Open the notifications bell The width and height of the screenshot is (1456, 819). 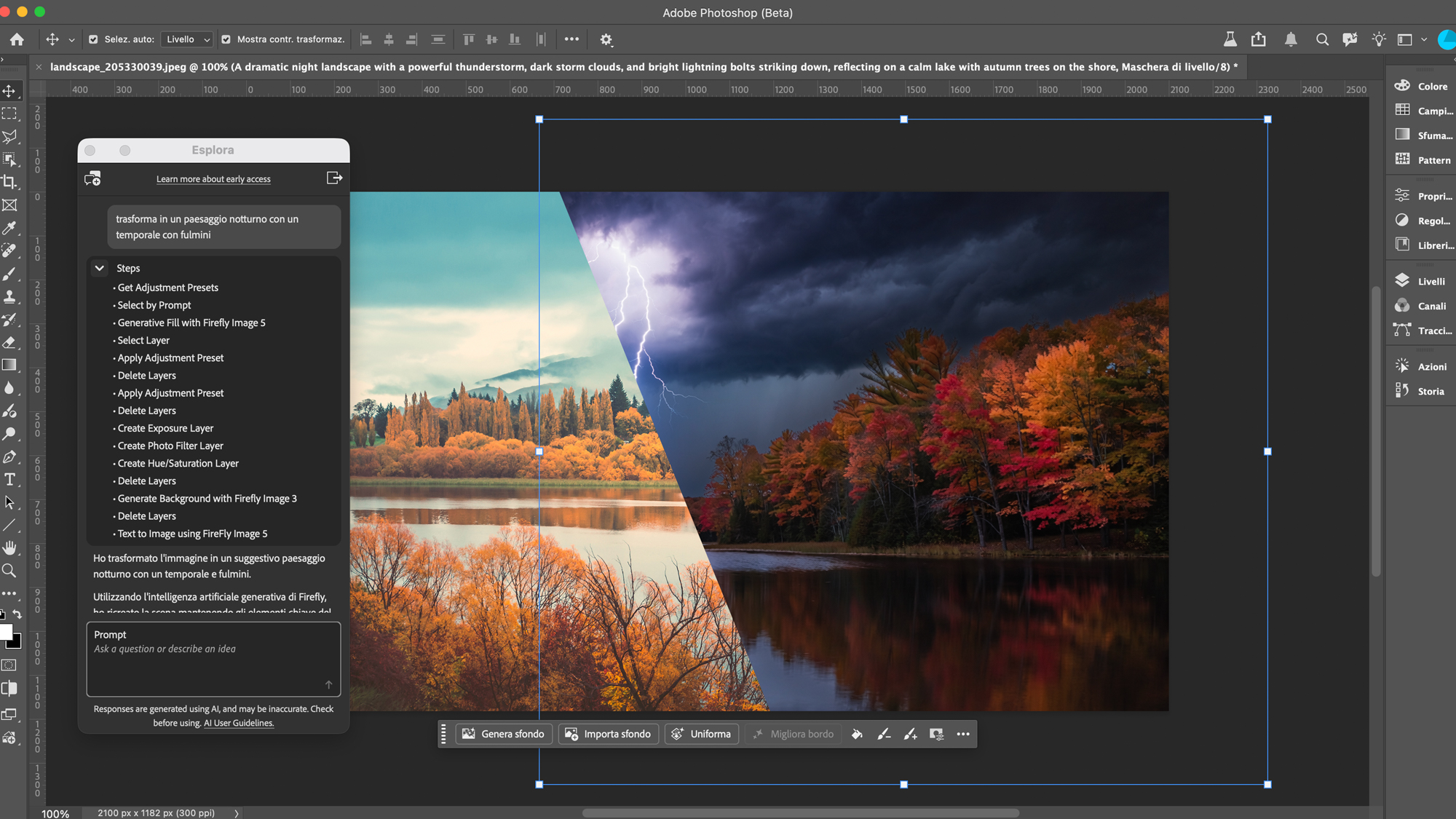(1291, 39)
